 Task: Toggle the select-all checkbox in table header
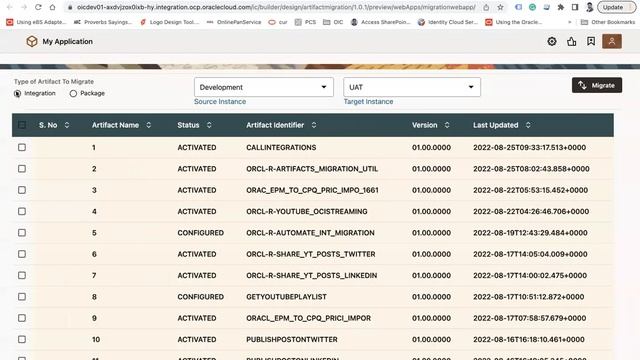tap(22, 125)
